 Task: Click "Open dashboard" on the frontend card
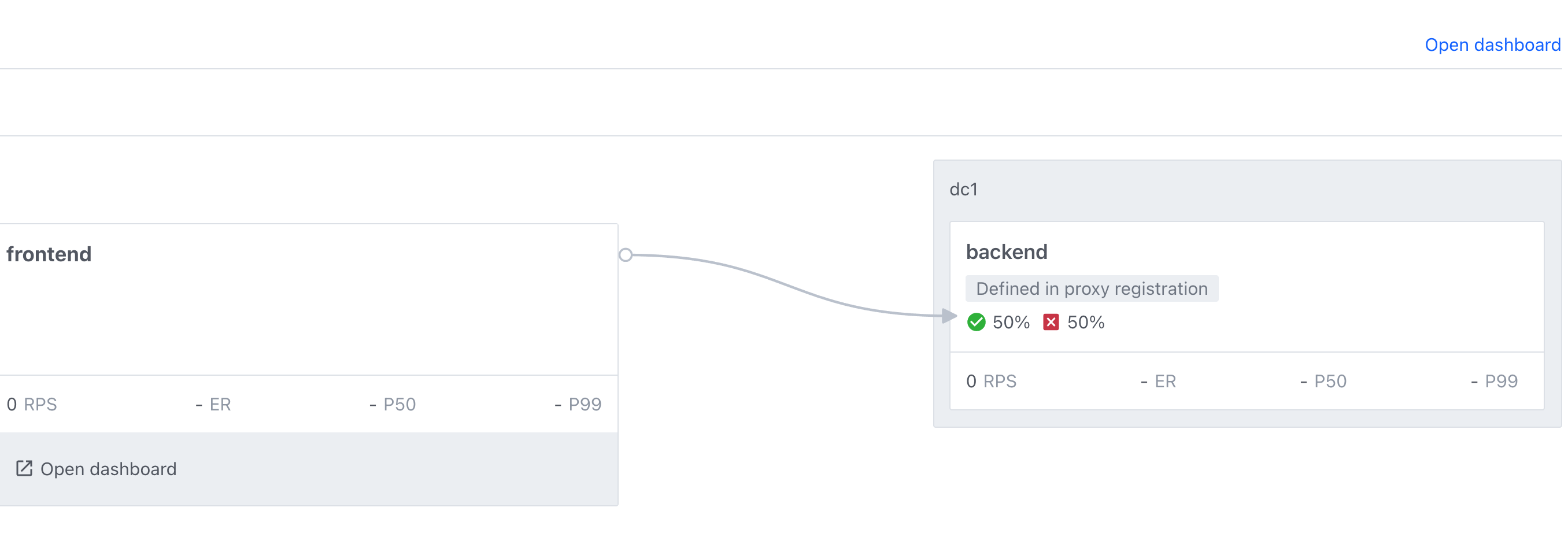tap(108, 469)
